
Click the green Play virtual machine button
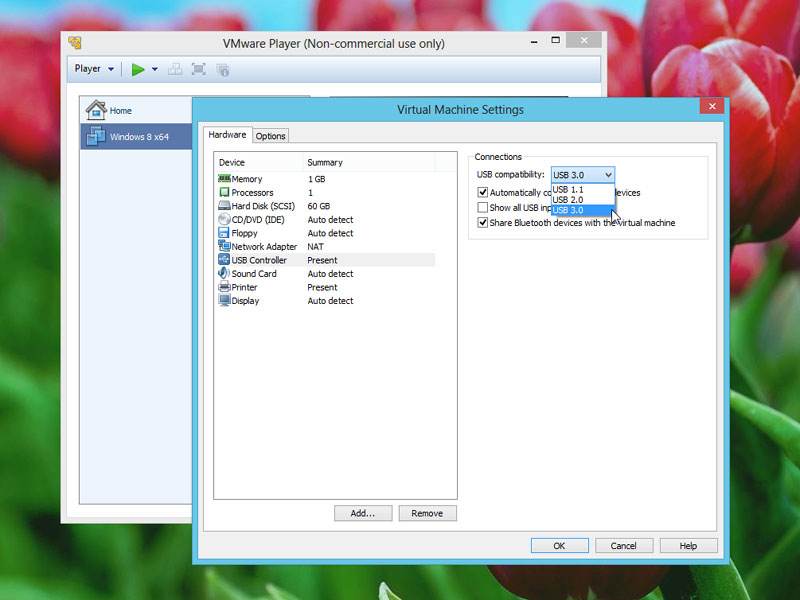(137, 69)
